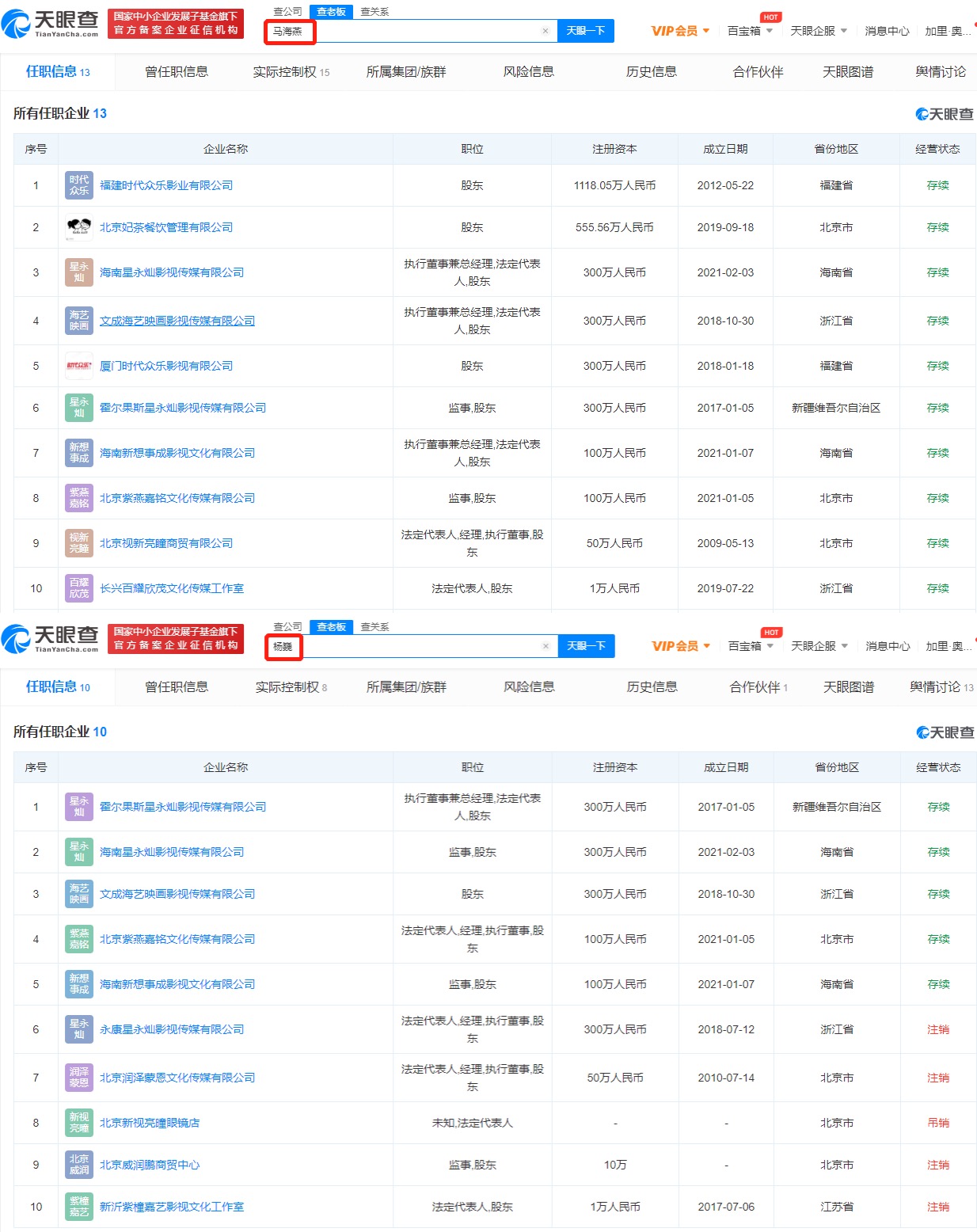The image size is (977, 1232).
Task: Open company link 北京润泽蒙恩文化传媒有限公司
Action: (x=177, y=1078)
